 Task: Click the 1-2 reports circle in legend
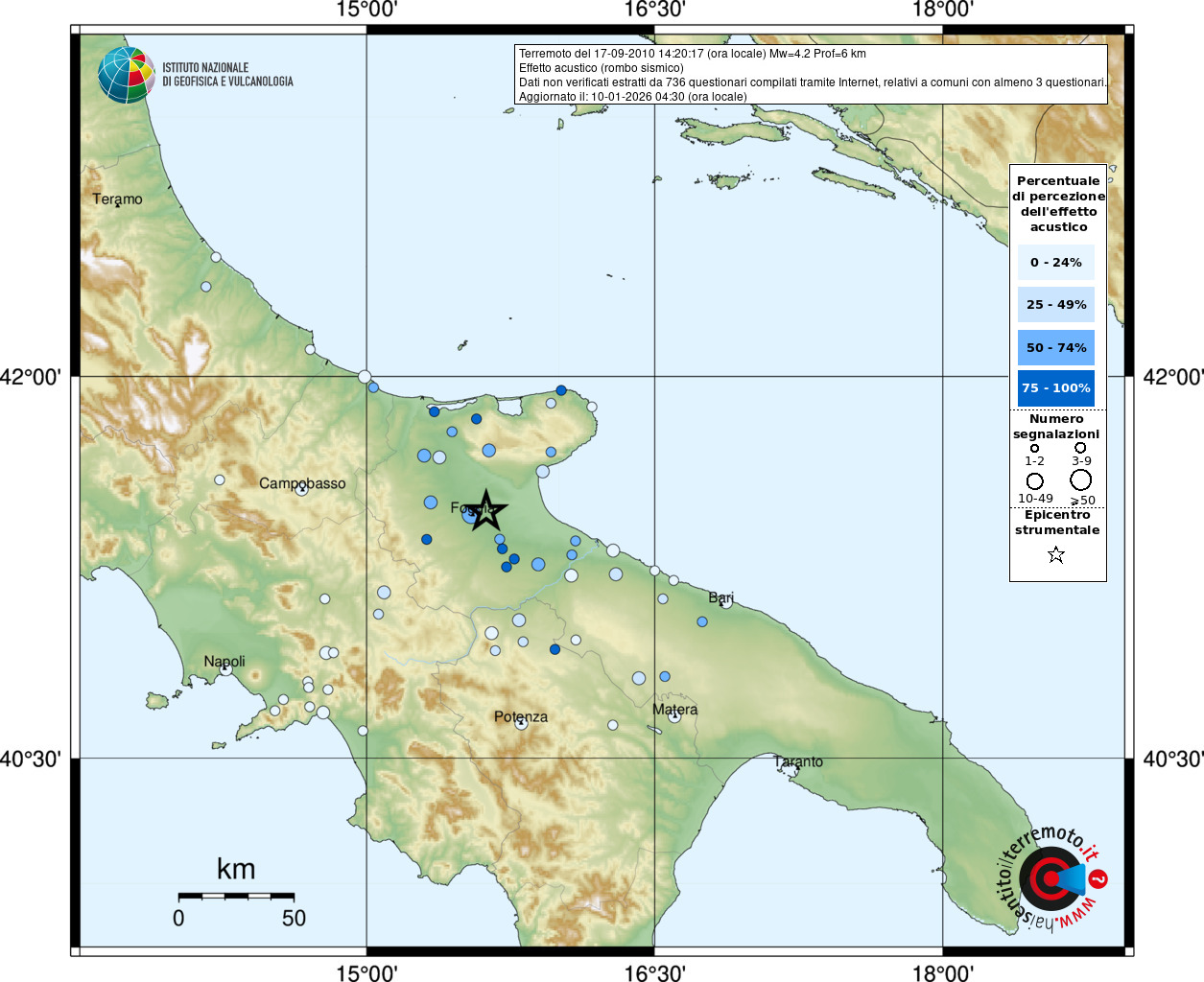(x=1034, y=448)
